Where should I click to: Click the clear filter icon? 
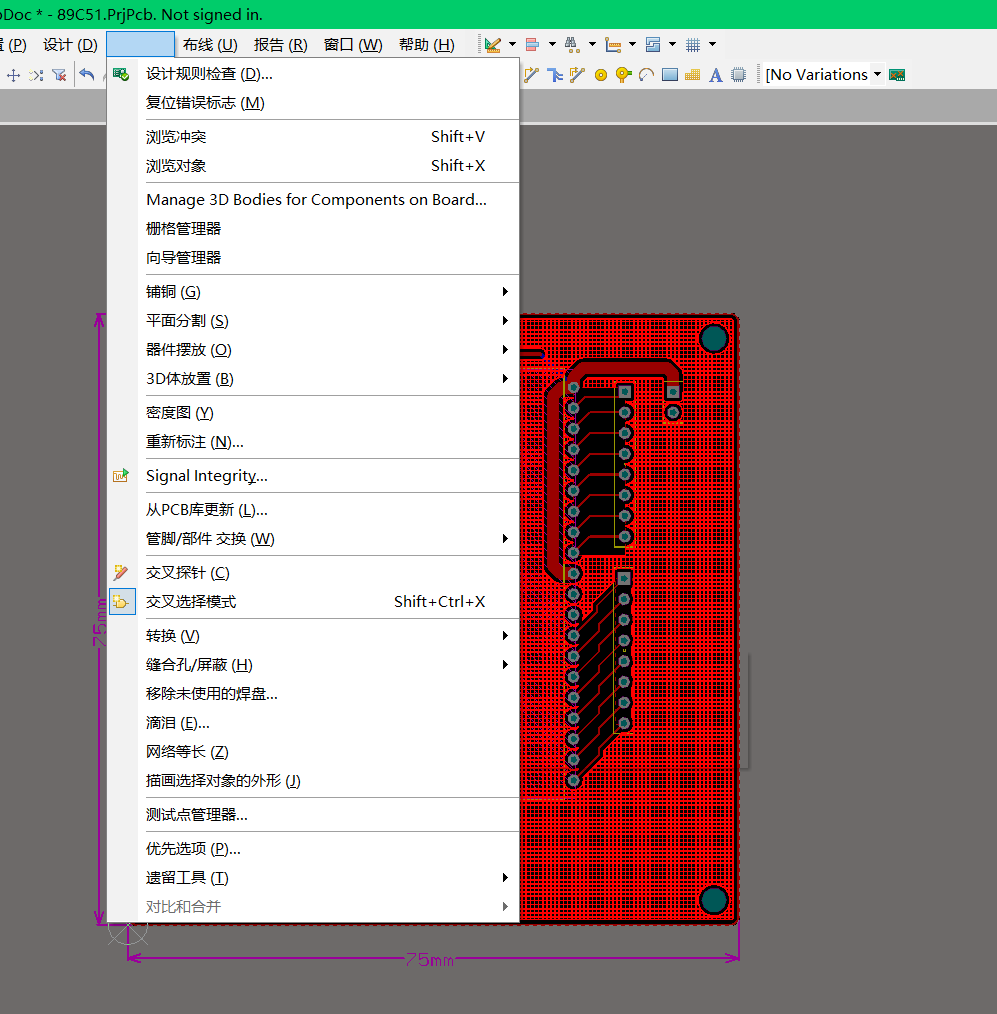pos(59,75)
